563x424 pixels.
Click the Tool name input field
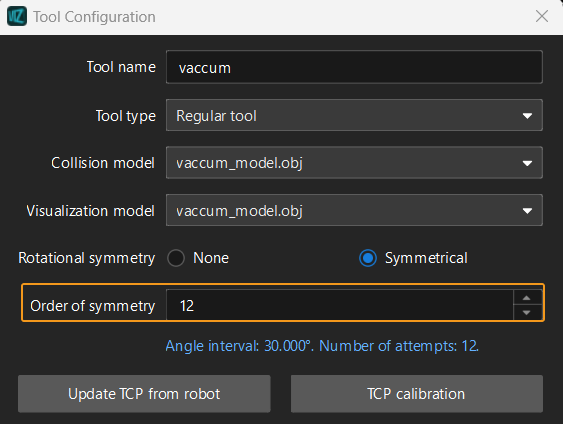[x=354, y=67]
